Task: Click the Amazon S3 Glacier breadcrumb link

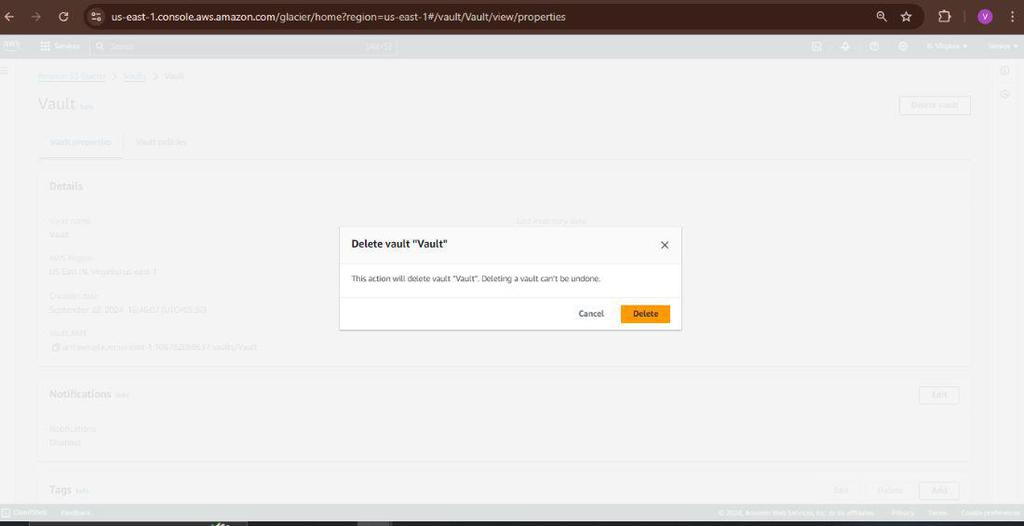Action: 72,76
